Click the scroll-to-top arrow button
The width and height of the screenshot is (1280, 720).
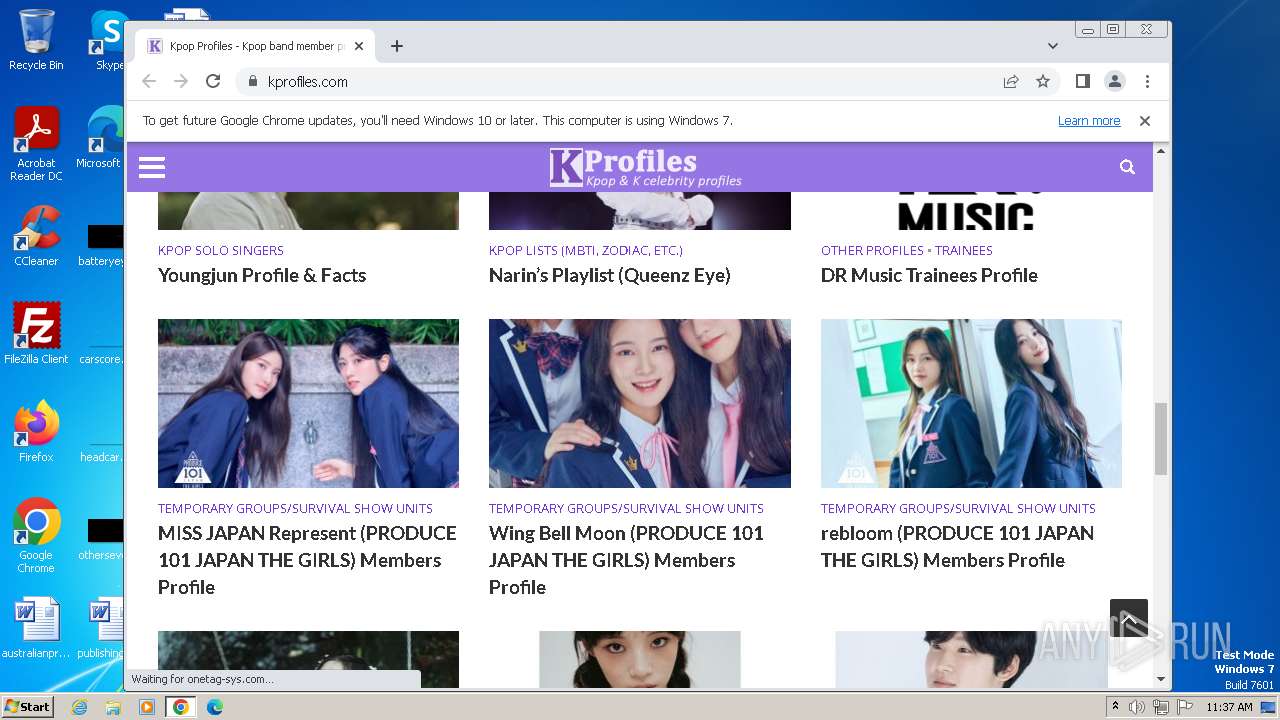pyautogui.click(x=1129, y=618)
